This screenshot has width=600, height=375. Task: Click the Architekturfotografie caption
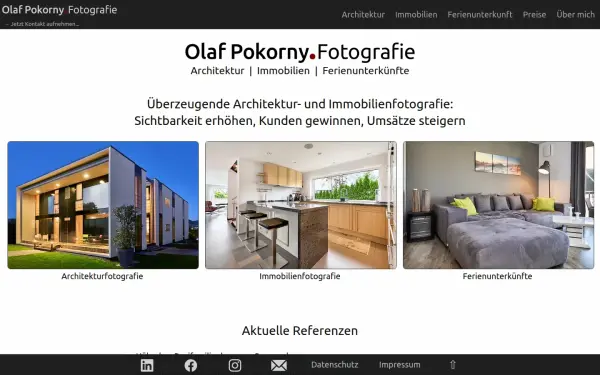[102, 276]
